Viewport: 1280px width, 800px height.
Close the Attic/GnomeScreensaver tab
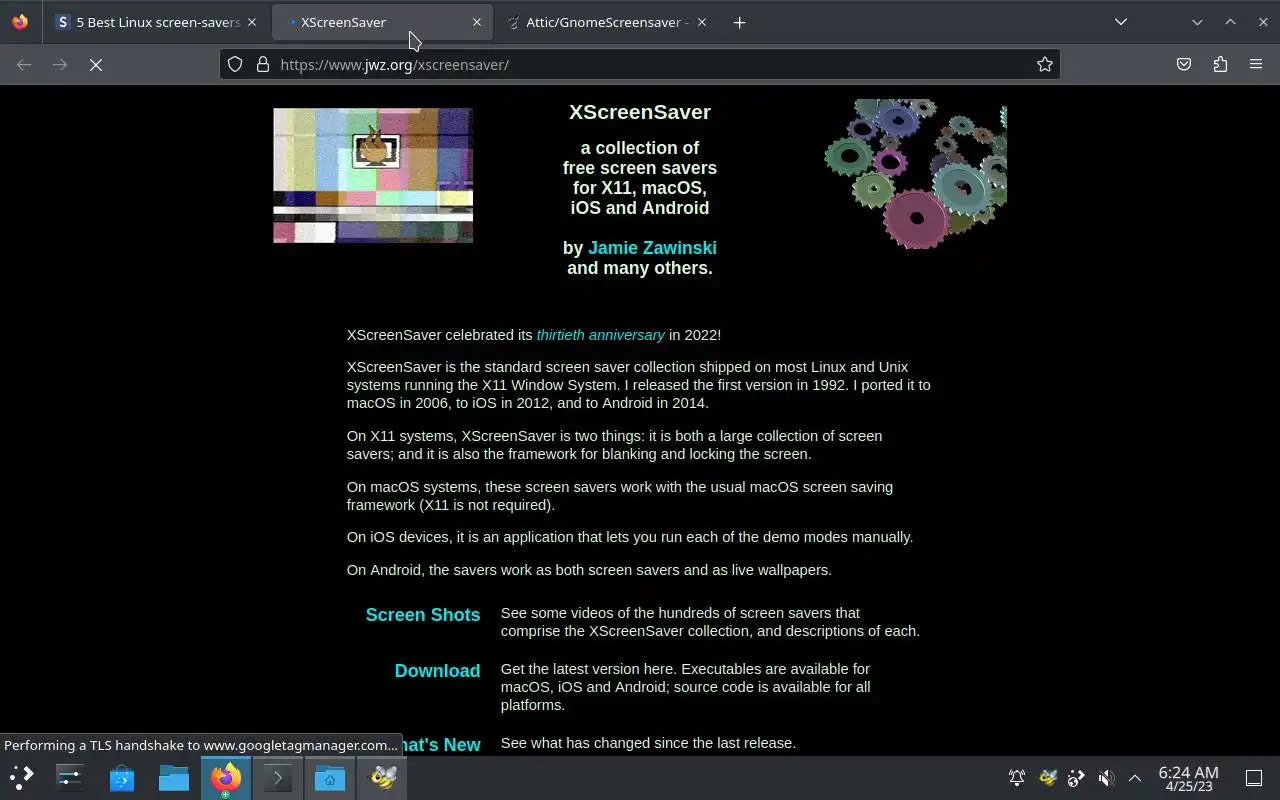(x=701, y=22)
